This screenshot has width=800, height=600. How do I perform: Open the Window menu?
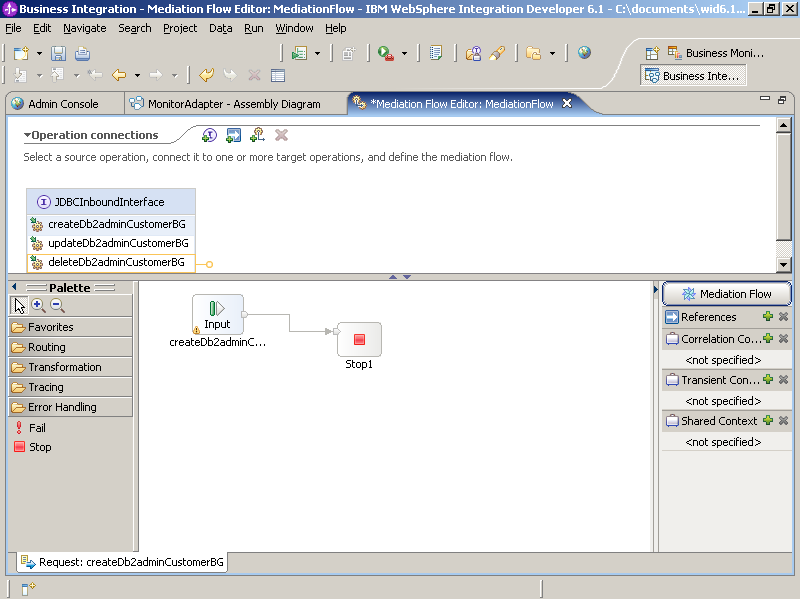coord(294,29)
